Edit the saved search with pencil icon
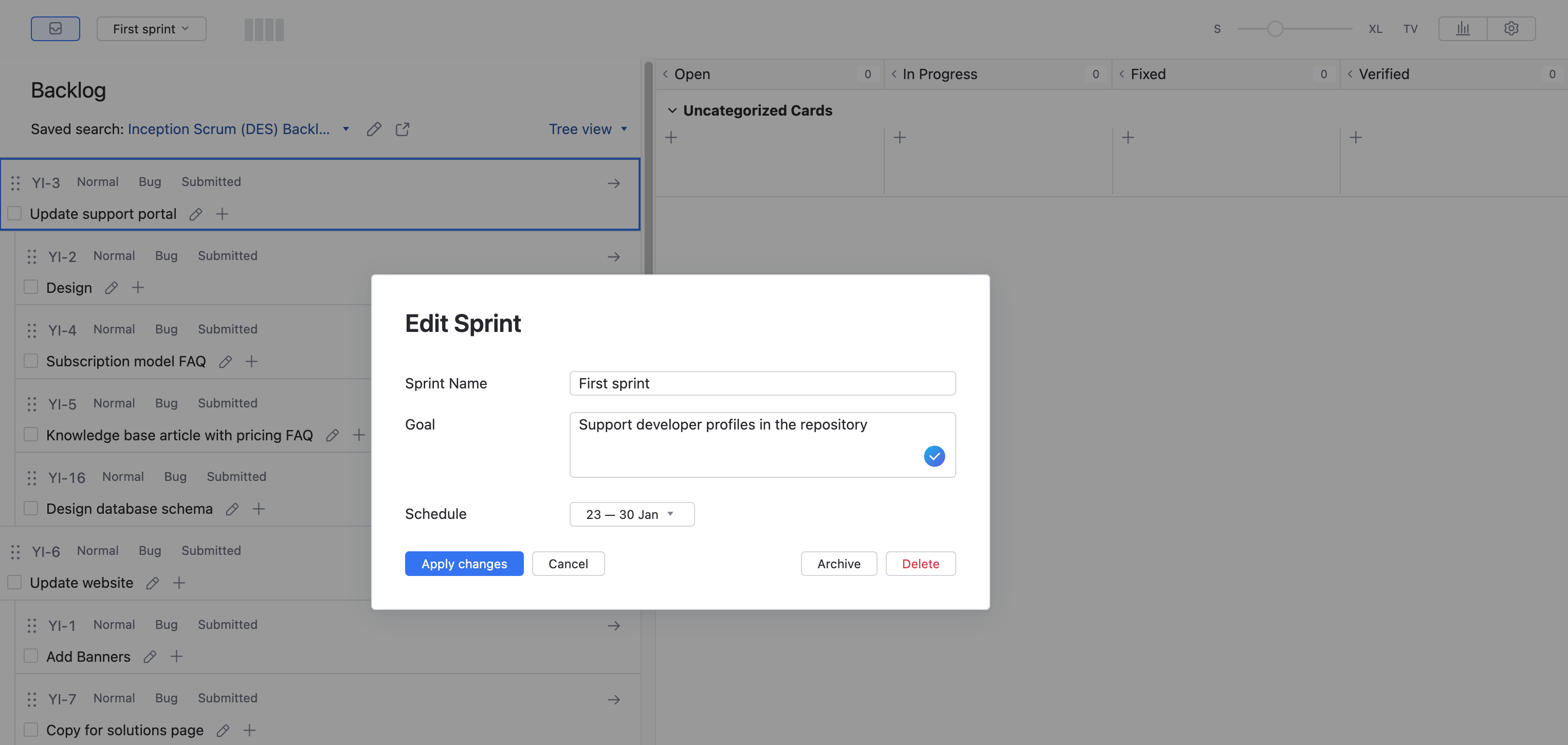1568x745 pixels. pos(374,129)
